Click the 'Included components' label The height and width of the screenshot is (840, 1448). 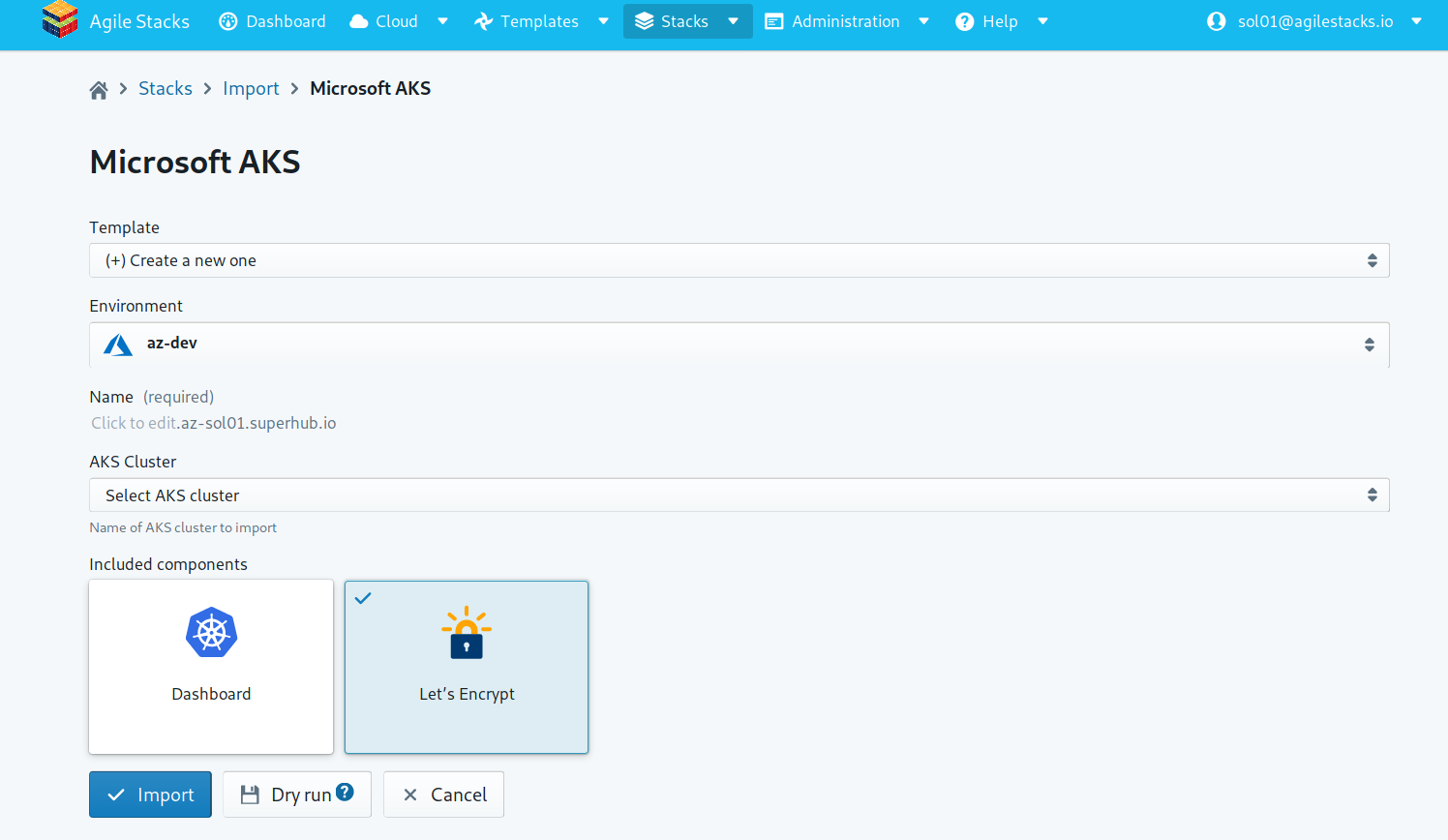(168, 564)
